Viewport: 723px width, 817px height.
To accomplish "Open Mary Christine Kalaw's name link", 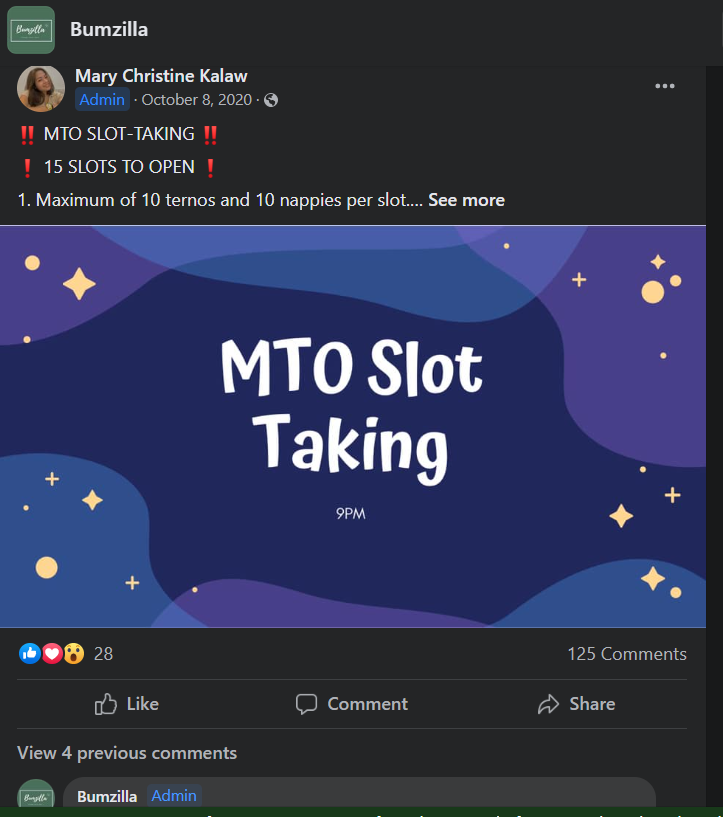I will pos(161,76).
